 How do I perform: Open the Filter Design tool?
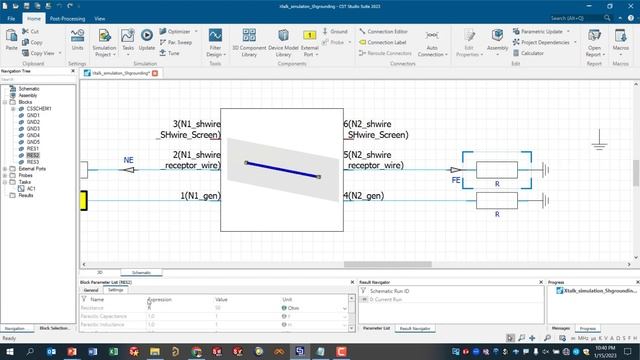(x=216, y=43)
